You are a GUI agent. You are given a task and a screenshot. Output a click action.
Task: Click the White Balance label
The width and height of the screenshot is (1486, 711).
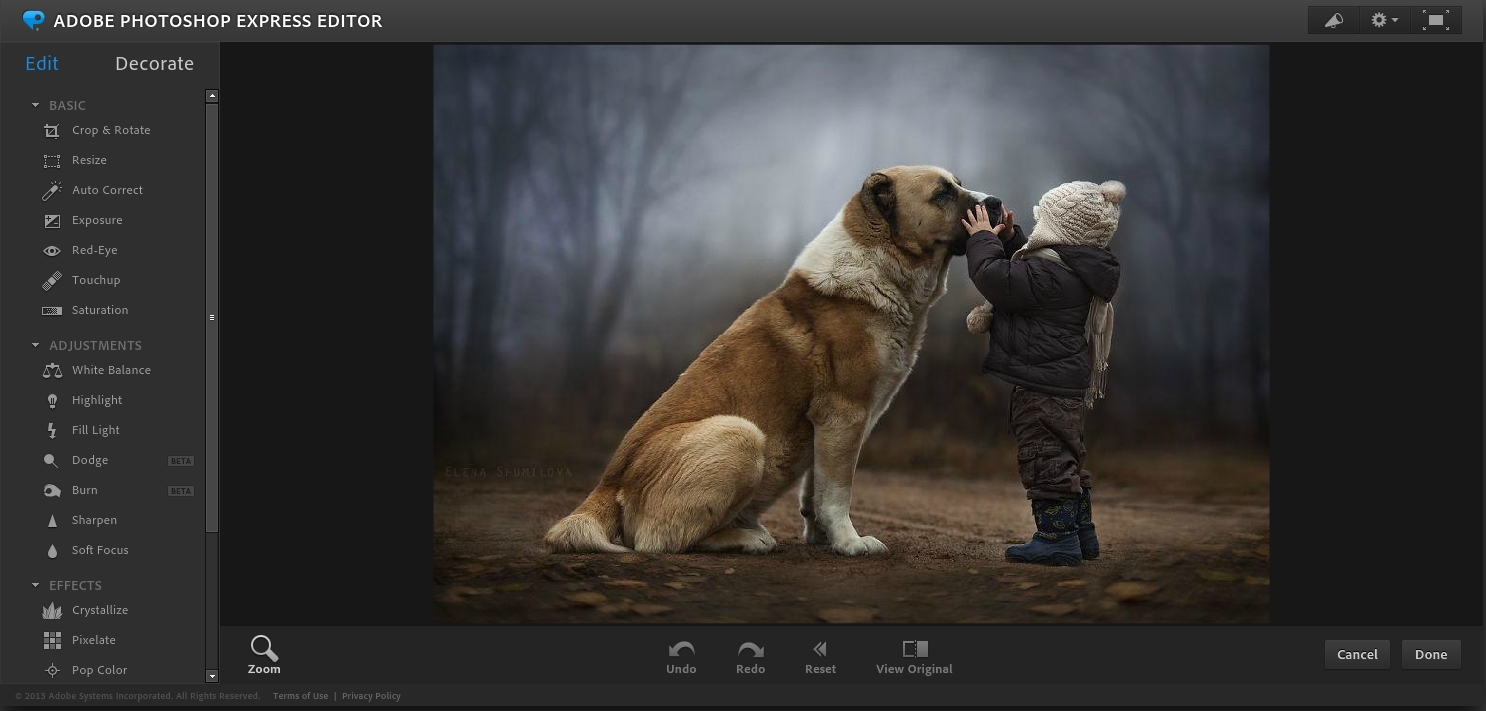click(x=111, y=370)
